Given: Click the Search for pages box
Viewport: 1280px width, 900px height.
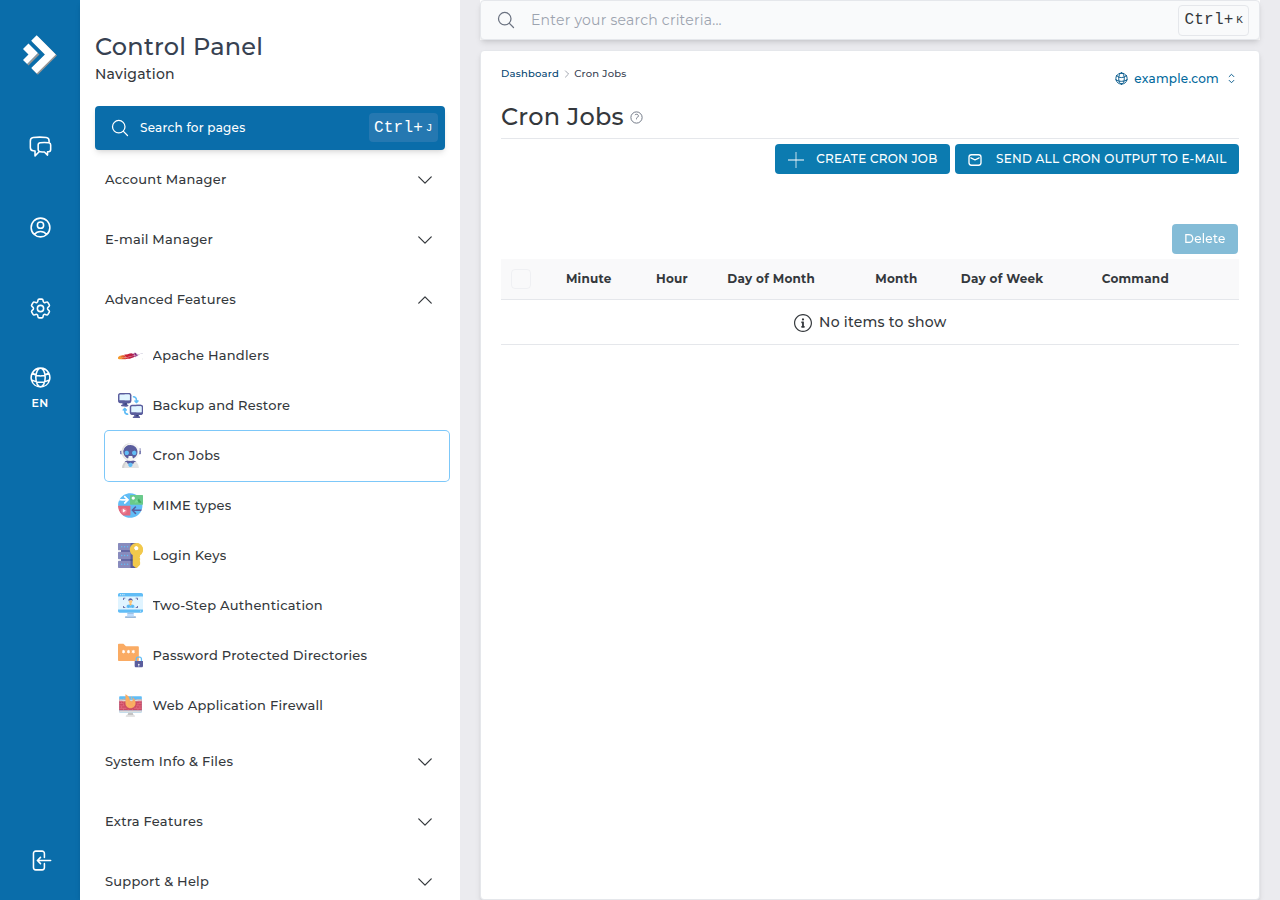Looking at the screenshot, I should (270, 128).
